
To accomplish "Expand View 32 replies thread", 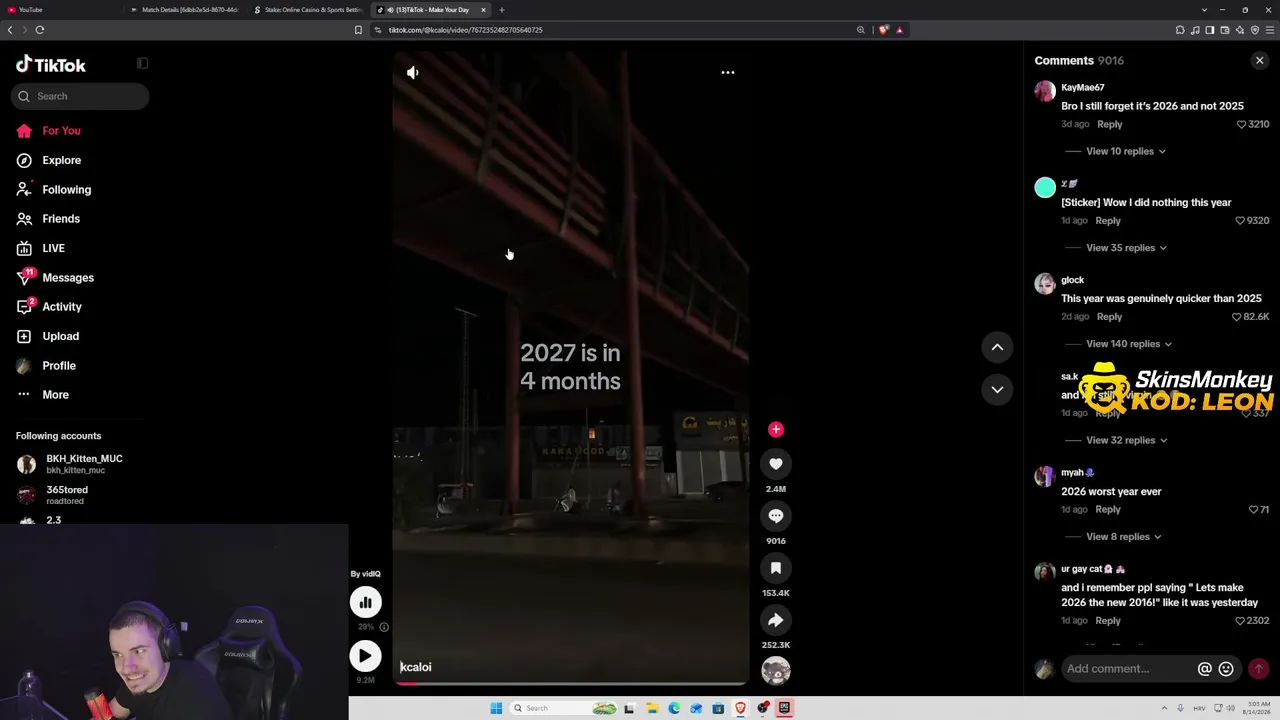I will [1126, 440].
